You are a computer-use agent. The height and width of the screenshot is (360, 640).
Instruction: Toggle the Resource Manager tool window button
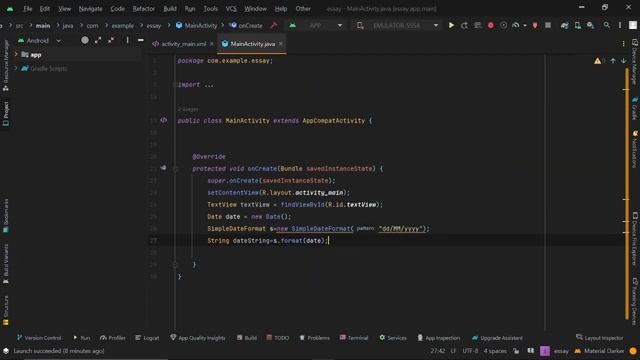point(6,65)
